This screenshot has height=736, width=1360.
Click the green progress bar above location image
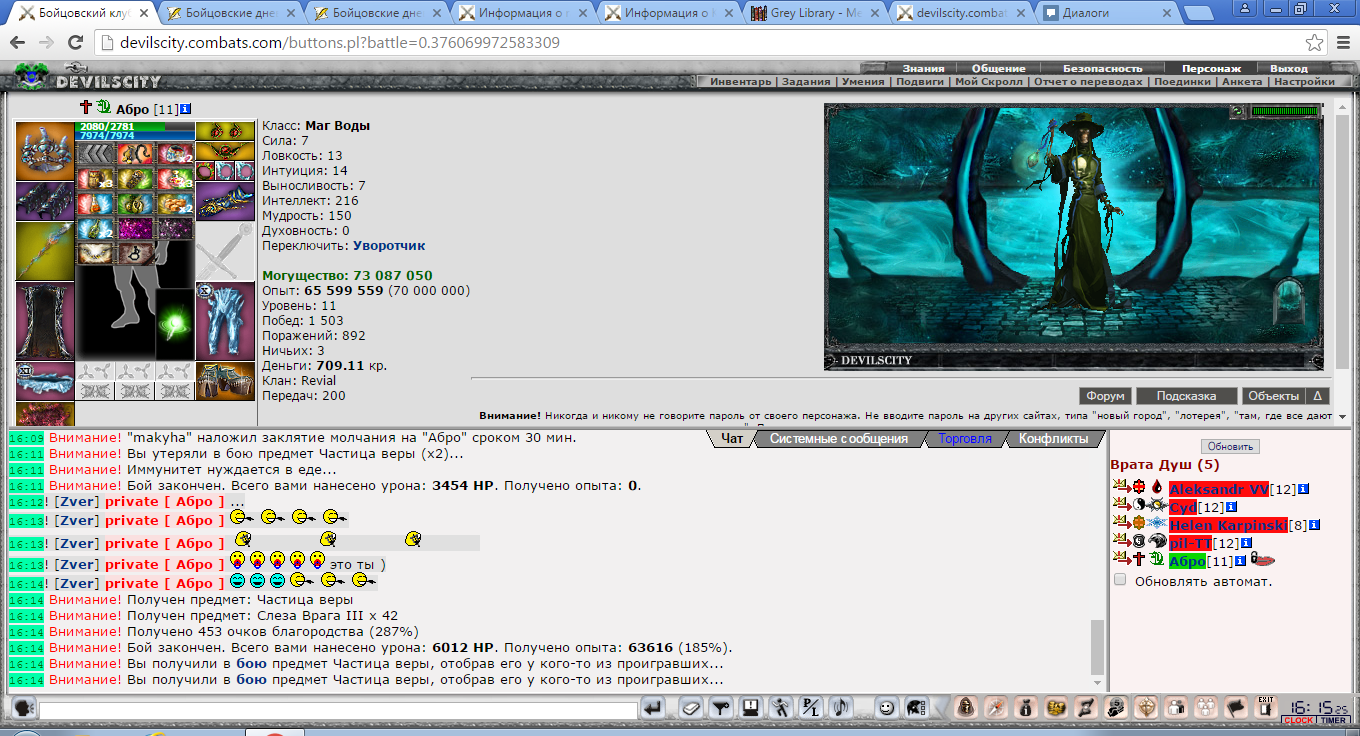click(x=1284, y=111)
